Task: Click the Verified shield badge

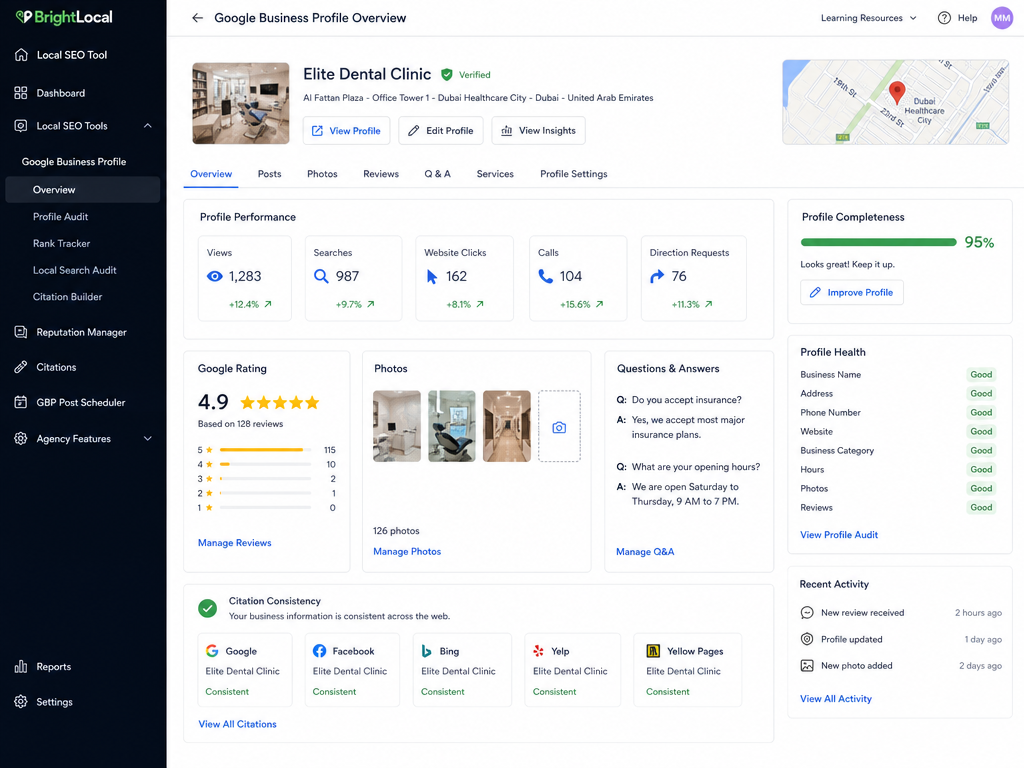Action: pyautogui.click(x=447, y=74)
